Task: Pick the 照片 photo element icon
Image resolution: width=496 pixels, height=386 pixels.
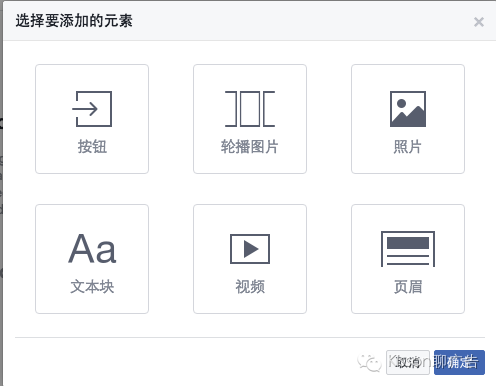Action: 408,109
